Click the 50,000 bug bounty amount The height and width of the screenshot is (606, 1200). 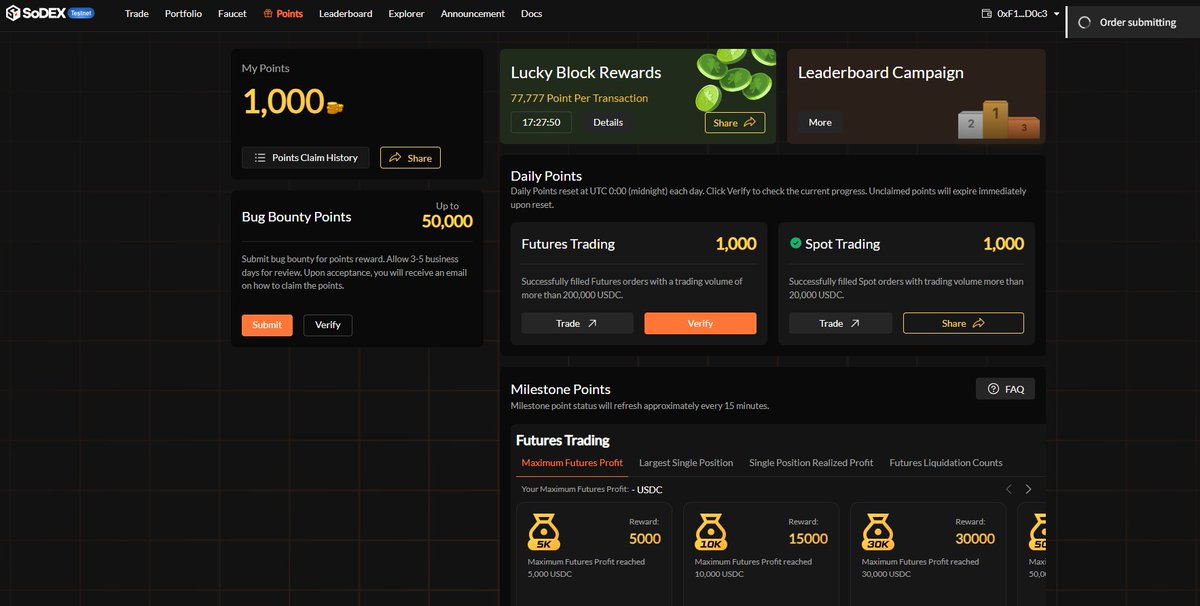447,222
